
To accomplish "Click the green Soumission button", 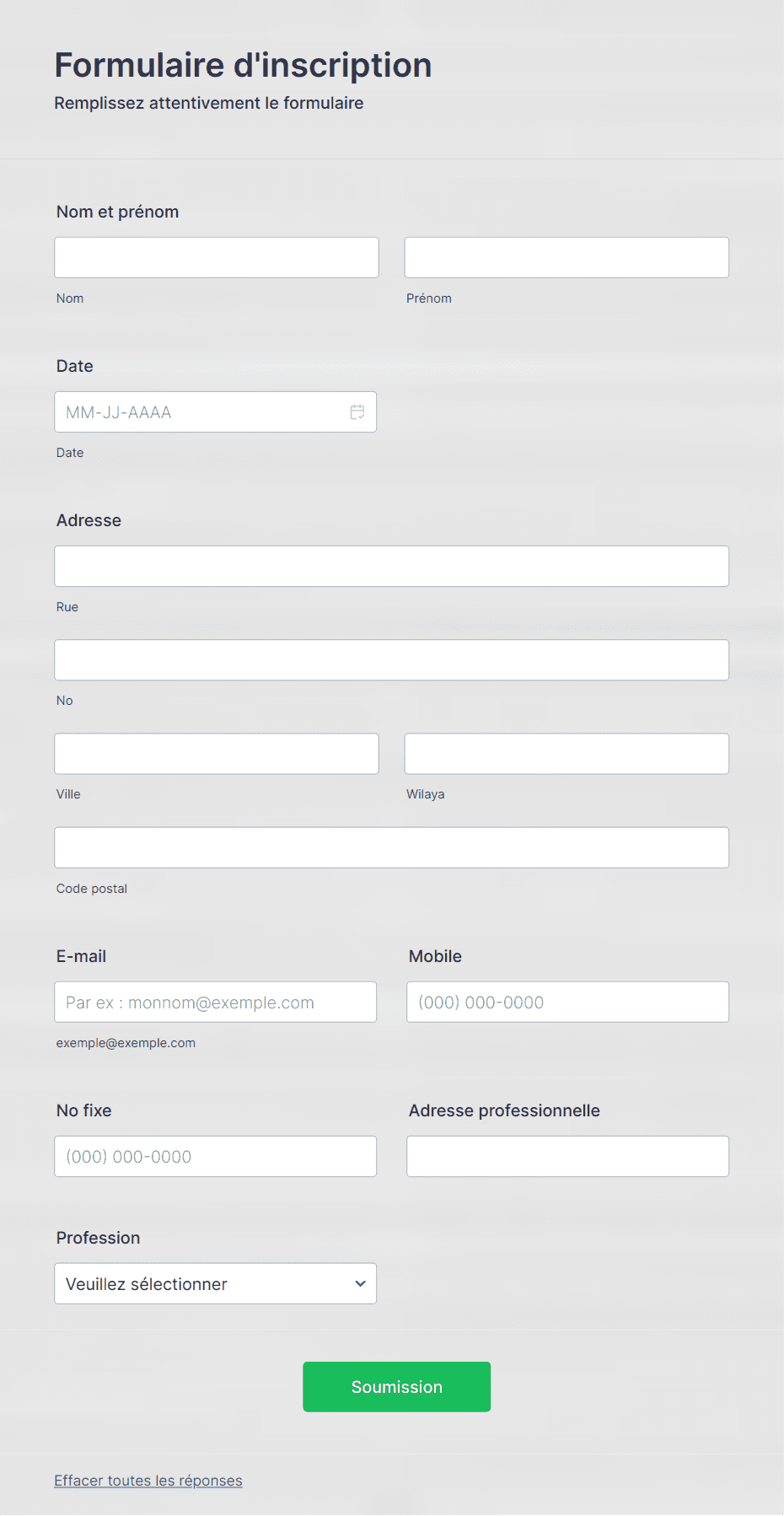I will pos(396,1387).
